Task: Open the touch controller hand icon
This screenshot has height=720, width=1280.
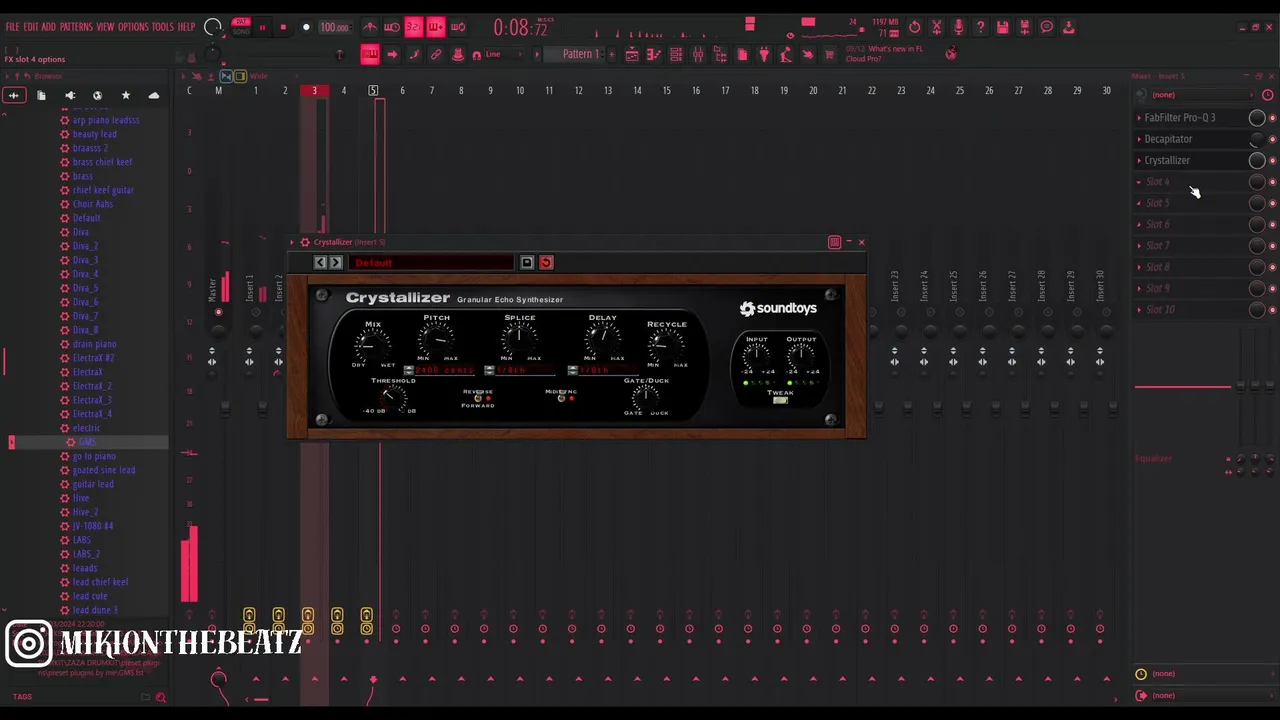Action: click(808, 54)
